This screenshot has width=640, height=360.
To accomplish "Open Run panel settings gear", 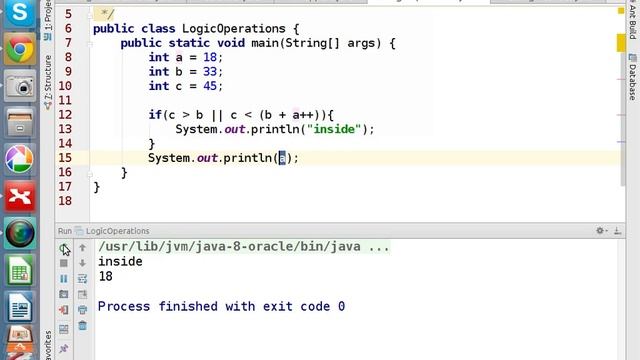I will tap(600, 231).
